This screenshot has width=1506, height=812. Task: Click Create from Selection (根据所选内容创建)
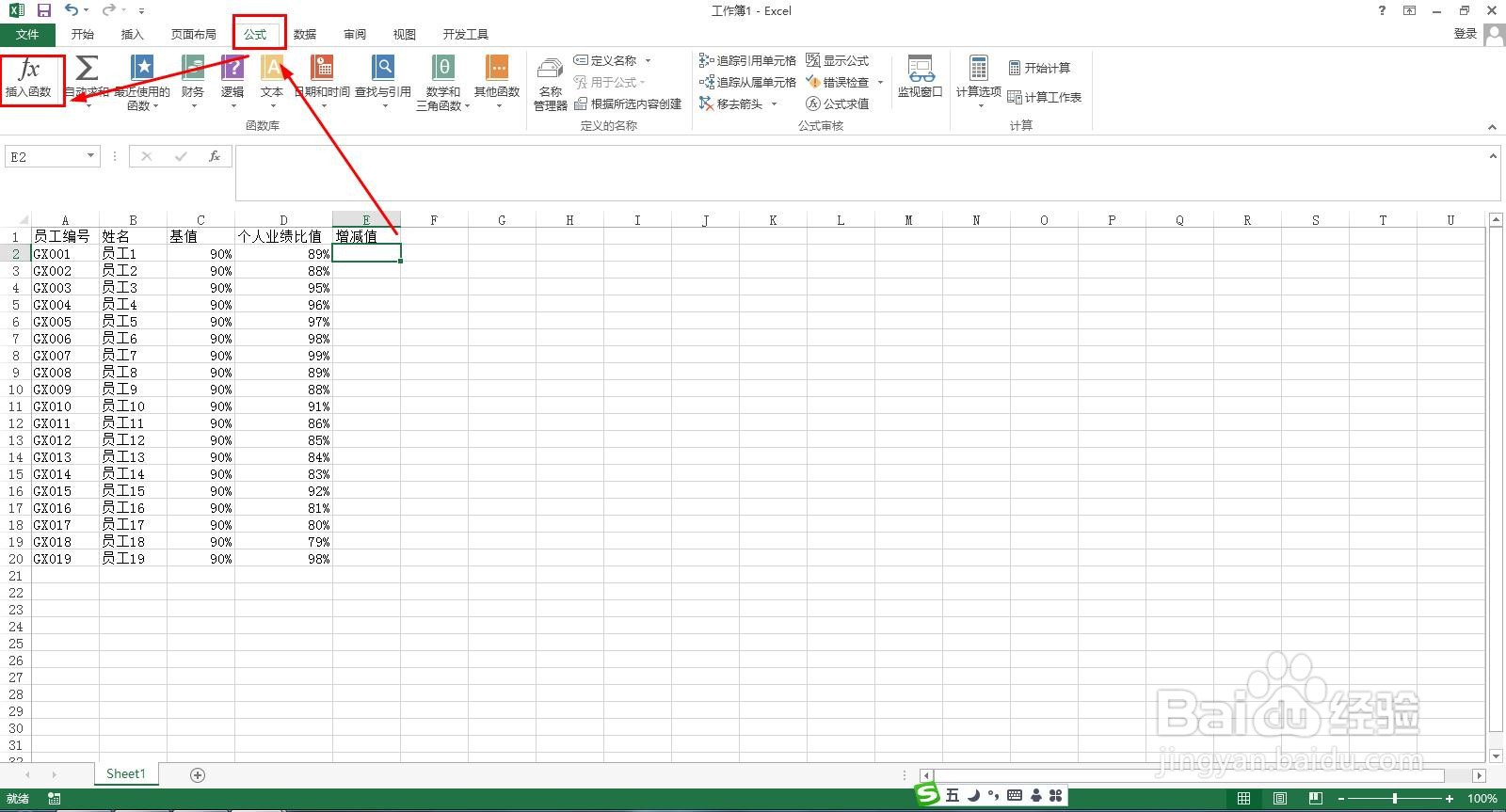pyautogui.click(x=628, y=103)
